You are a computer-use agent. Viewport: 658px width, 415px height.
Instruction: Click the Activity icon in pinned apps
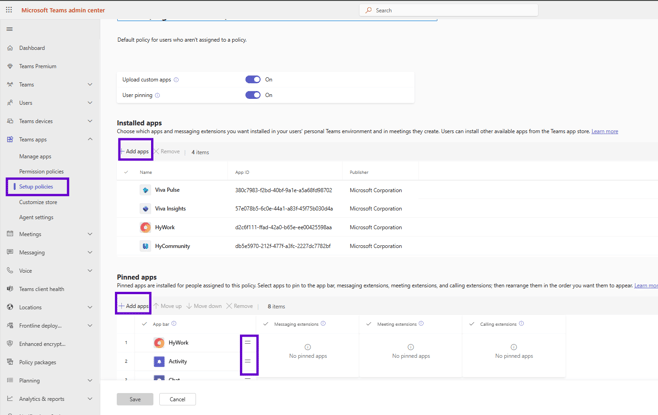tap(159, 361)
